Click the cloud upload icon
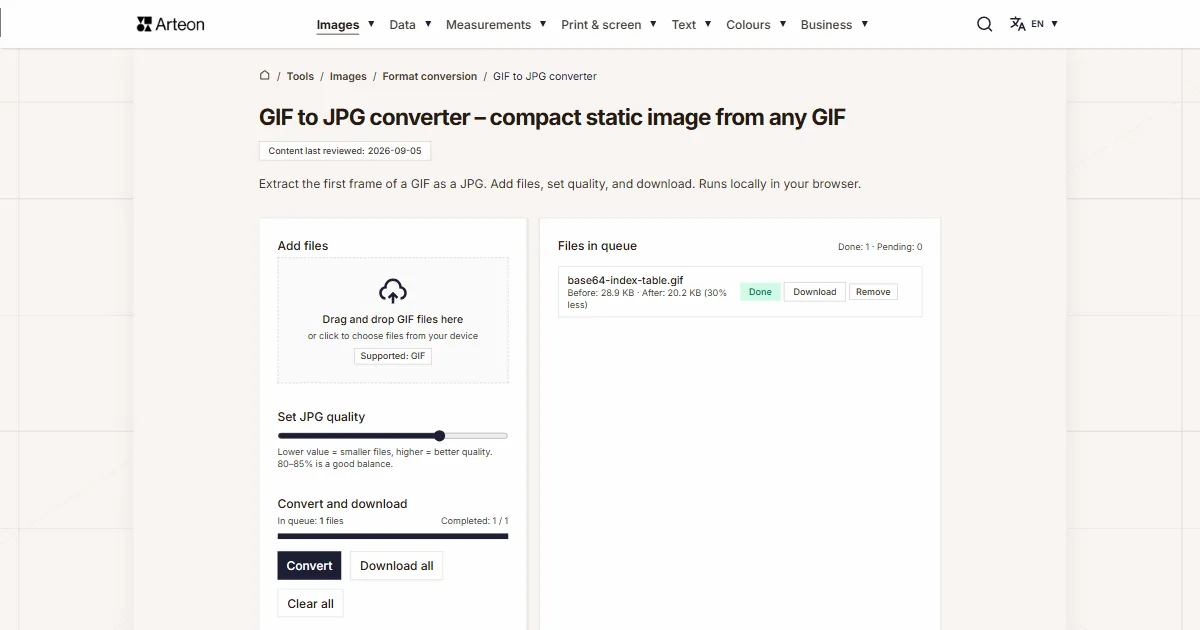 (x=393, y=291)
